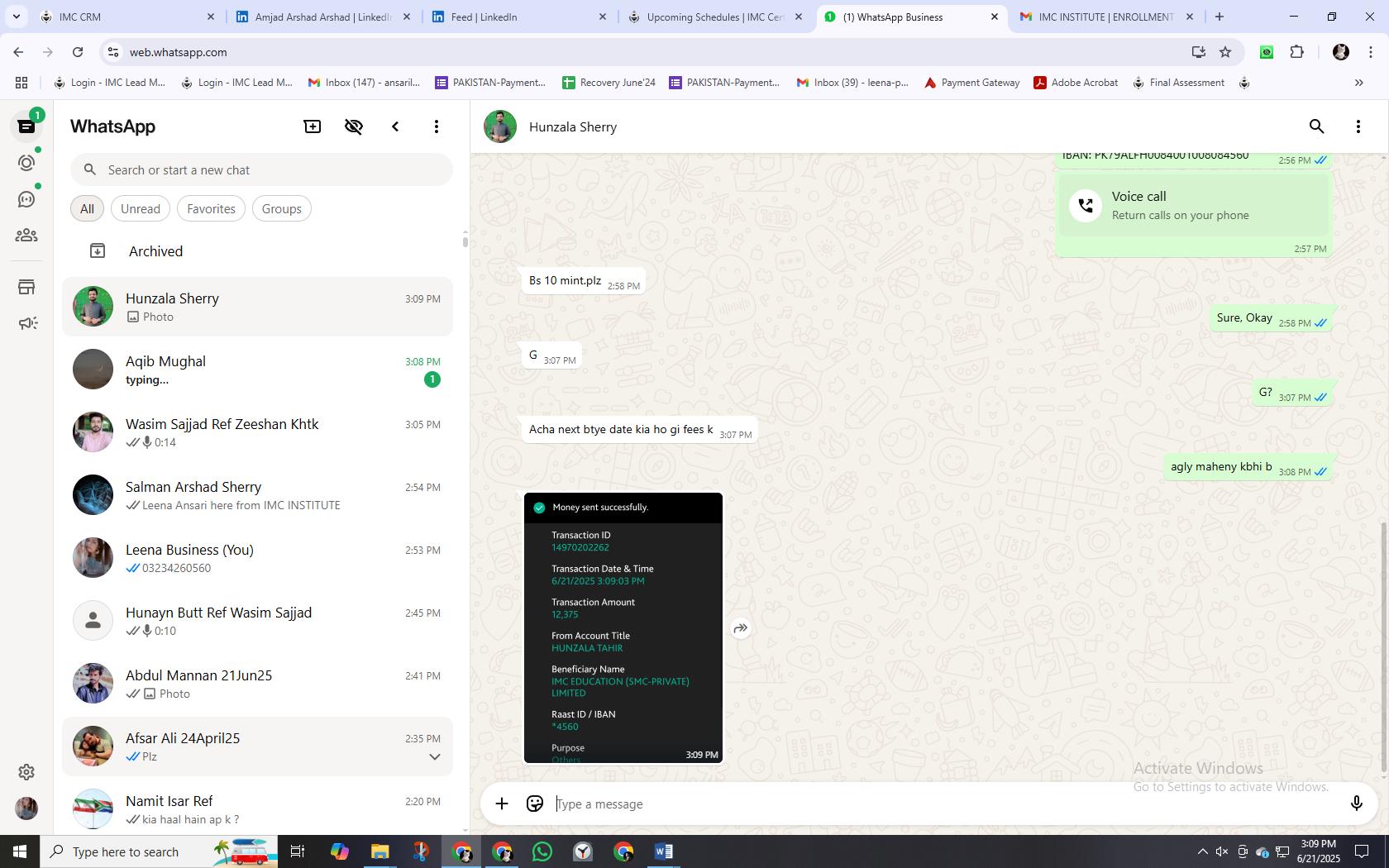
Task: Open Abdul Mannan 21Jun25 chat
Action: (257, 684)
